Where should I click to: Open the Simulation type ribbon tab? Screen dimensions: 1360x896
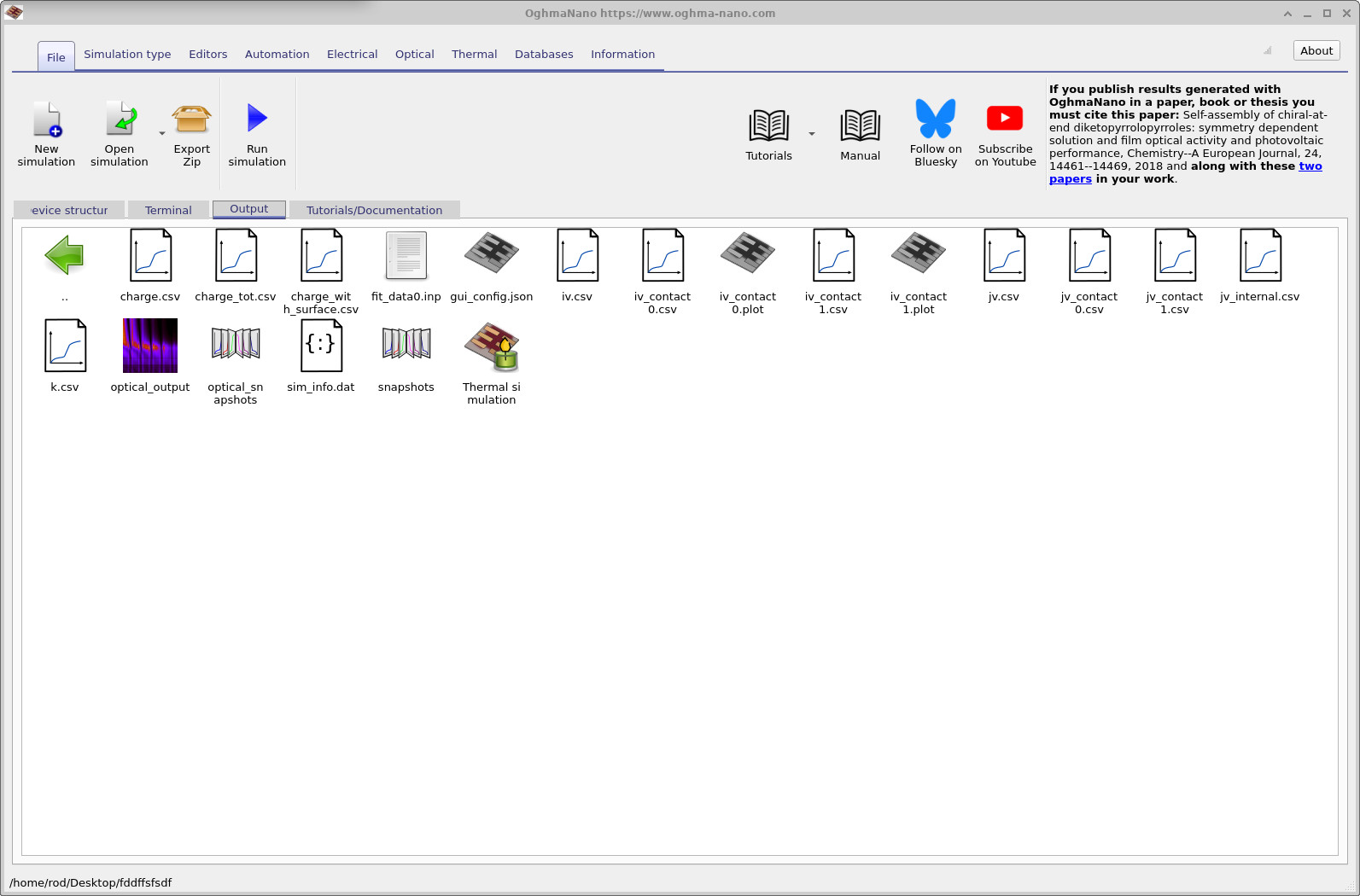click(127, 55)
